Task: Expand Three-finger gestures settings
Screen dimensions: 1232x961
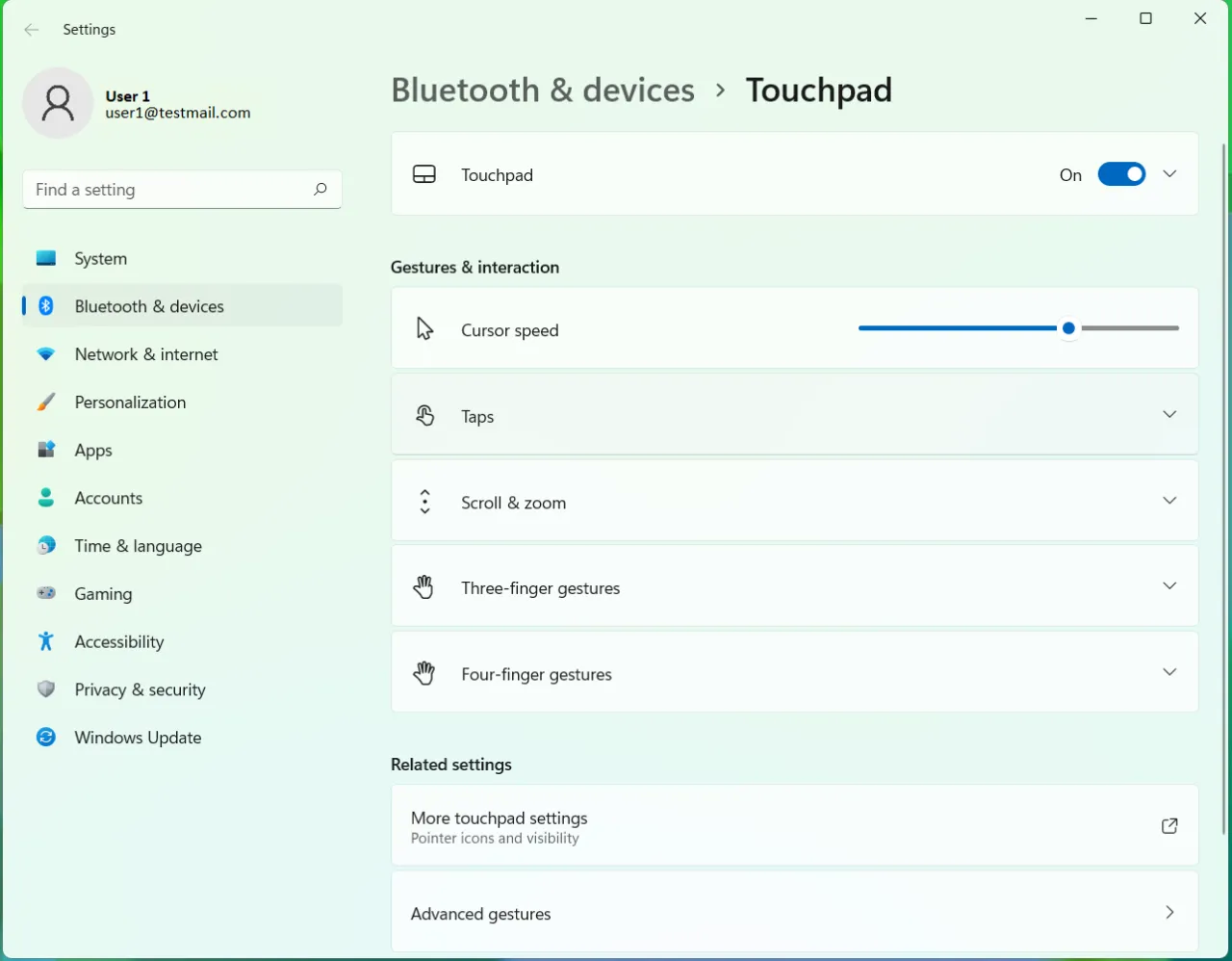Action: click(x=1169, y=585)
